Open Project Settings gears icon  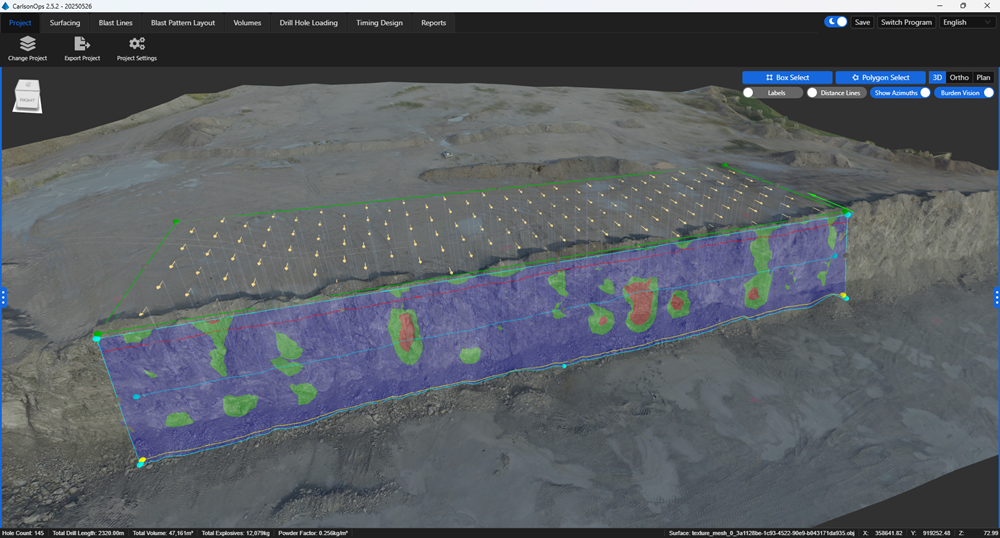point(137,45)
